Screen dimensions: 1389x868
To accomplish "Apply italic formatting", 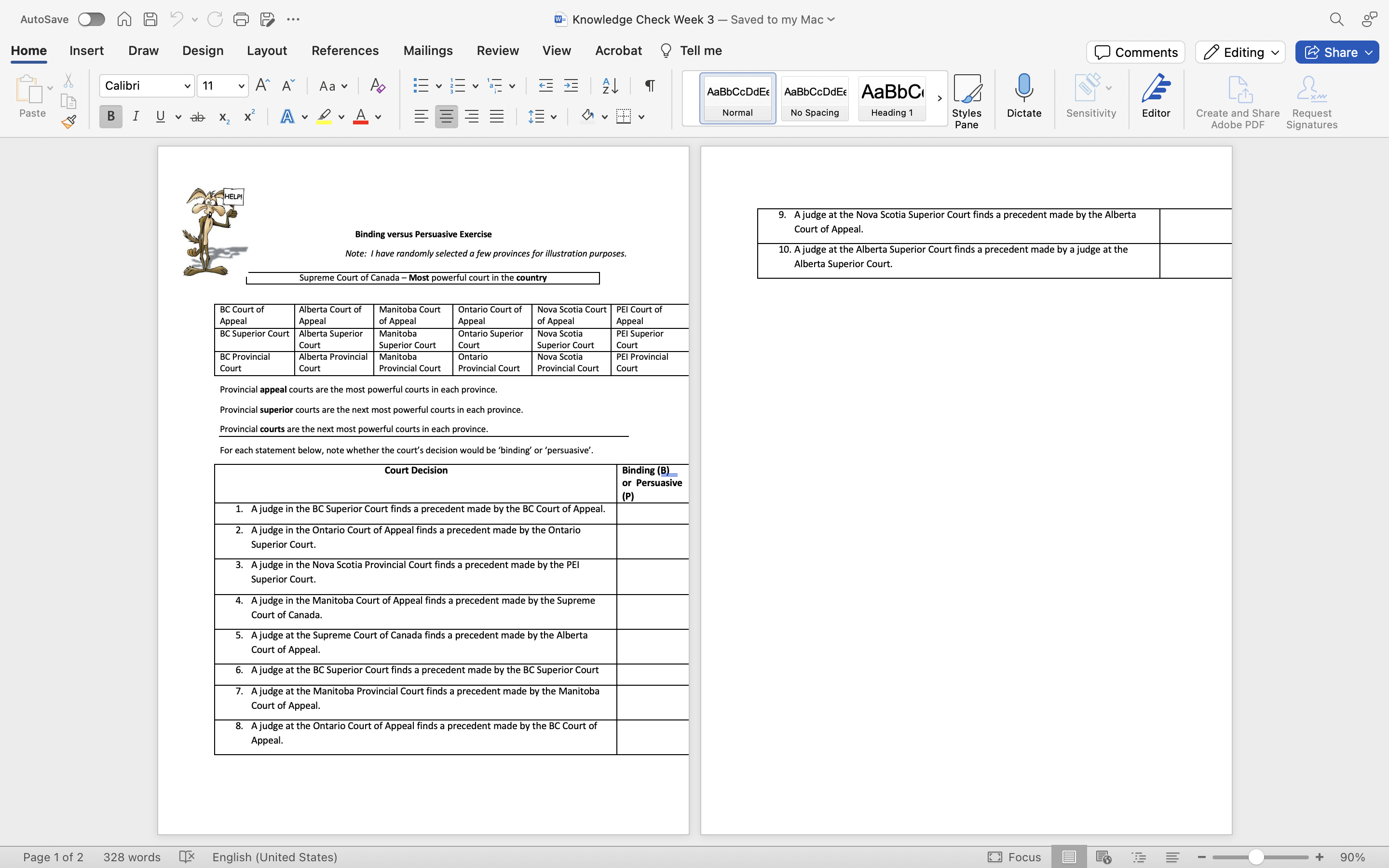I will pyautogui.click(x=136, y=116).
